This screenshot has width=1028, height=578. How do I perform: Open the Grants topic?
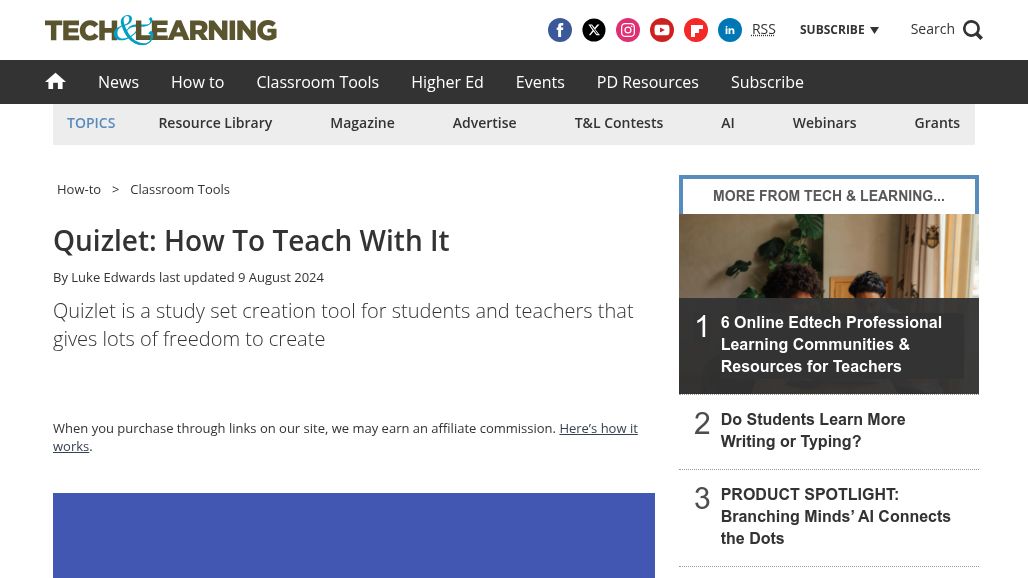(937, 123)
